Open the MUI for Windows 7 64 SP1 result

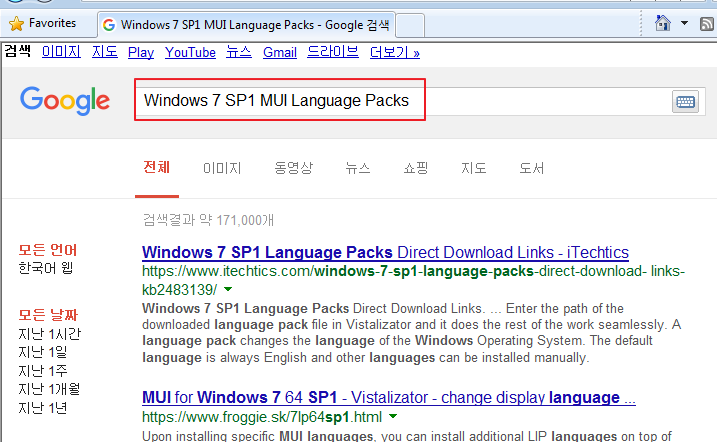[389, 397]
